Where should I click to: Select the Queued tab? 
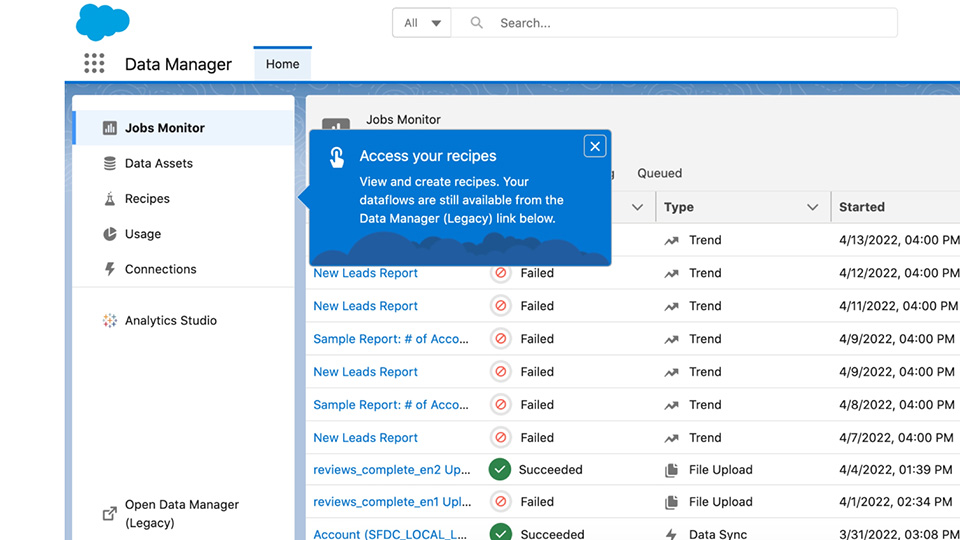point(659,173)
